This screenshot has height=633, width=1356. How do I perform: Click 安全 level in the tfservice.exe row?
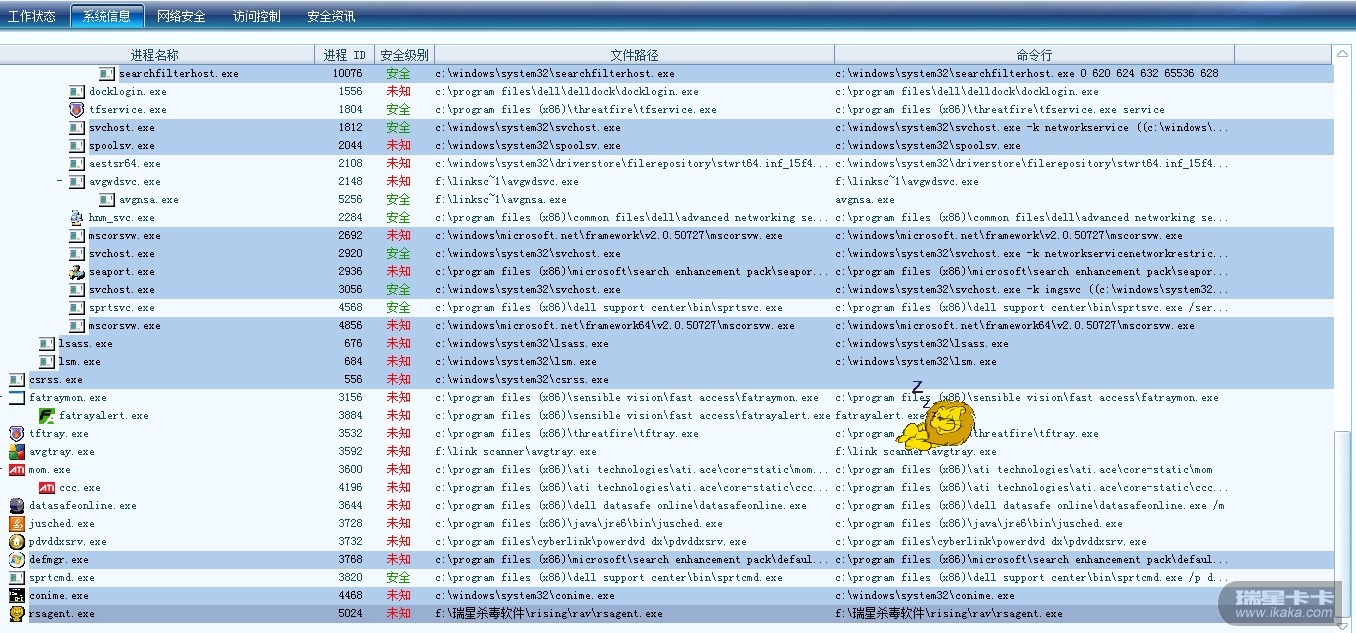398,109
